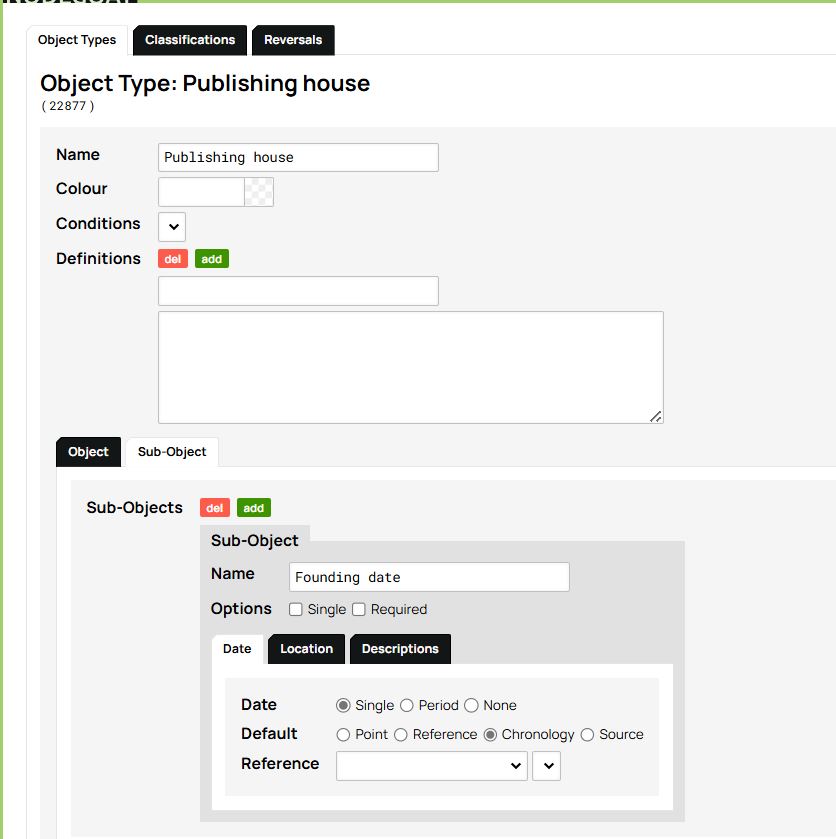Screen dimensions: 836x839
Task: Open the Reference dropdown
Action: tap(431, 766)
